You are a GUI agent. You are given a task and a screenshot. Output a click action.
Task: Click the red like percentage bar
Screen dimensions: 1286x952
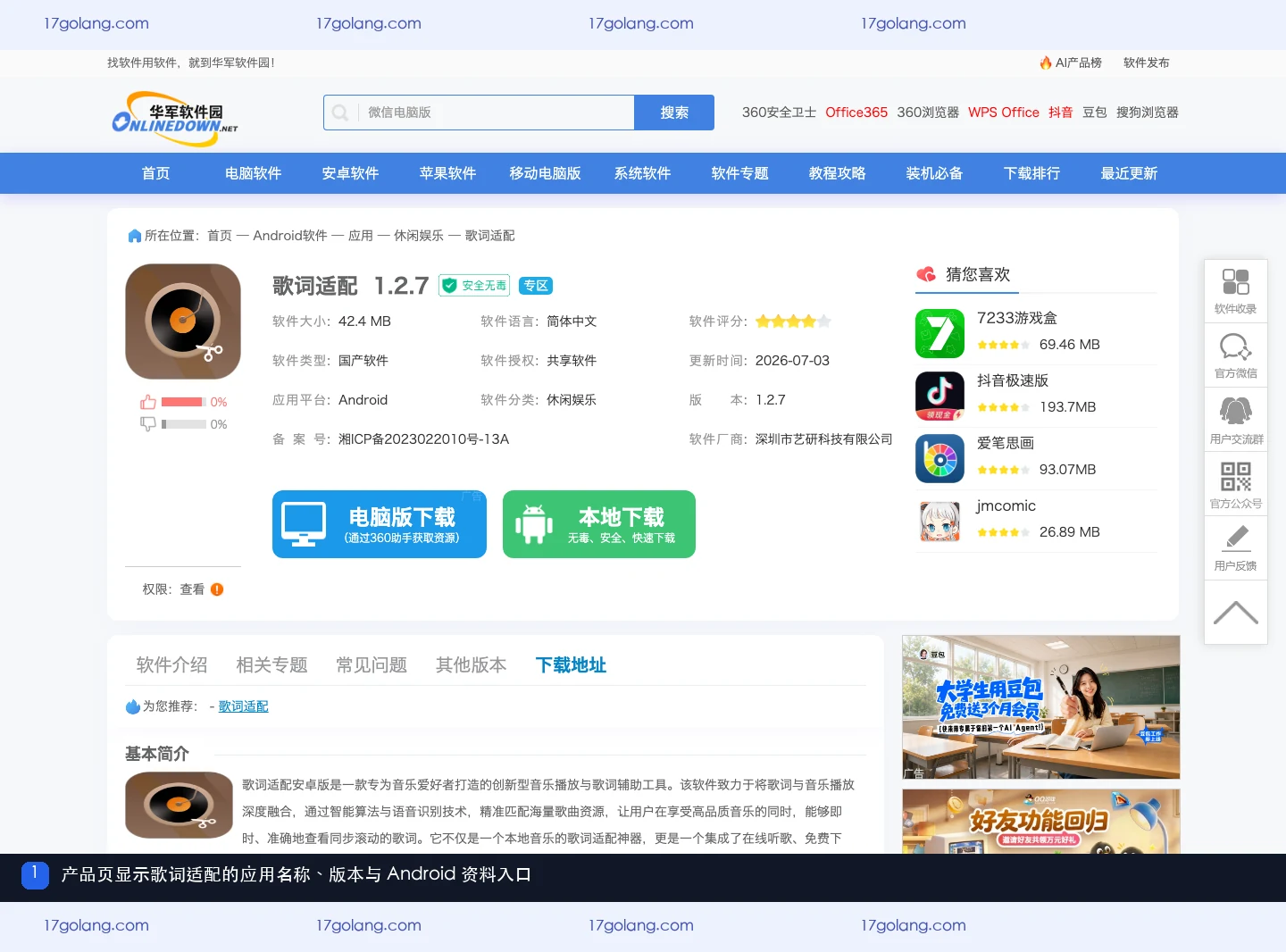pos(184,402)
